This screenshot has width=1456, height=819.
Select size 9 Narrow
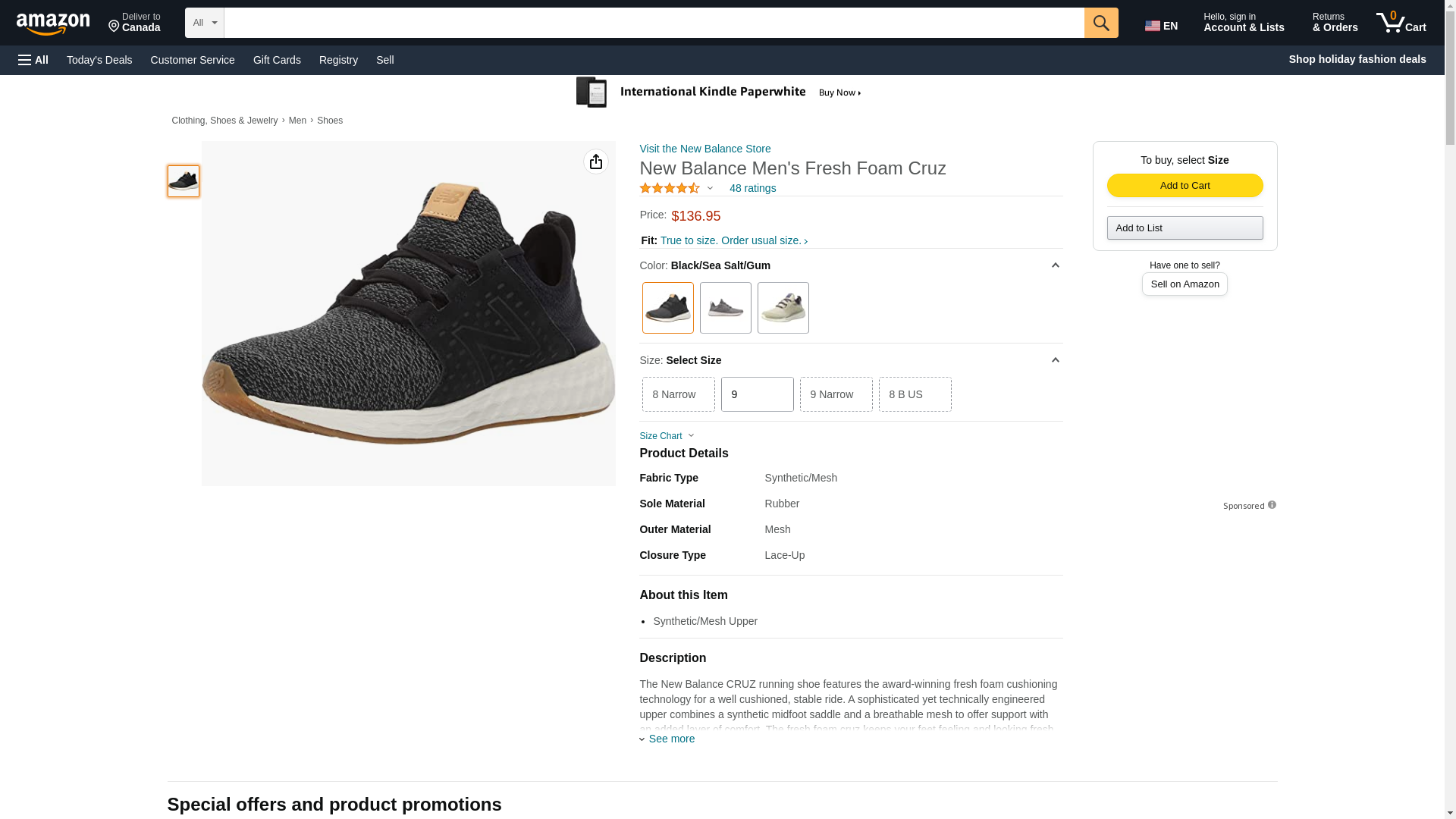pyautogui.click(x=836, y=394)
